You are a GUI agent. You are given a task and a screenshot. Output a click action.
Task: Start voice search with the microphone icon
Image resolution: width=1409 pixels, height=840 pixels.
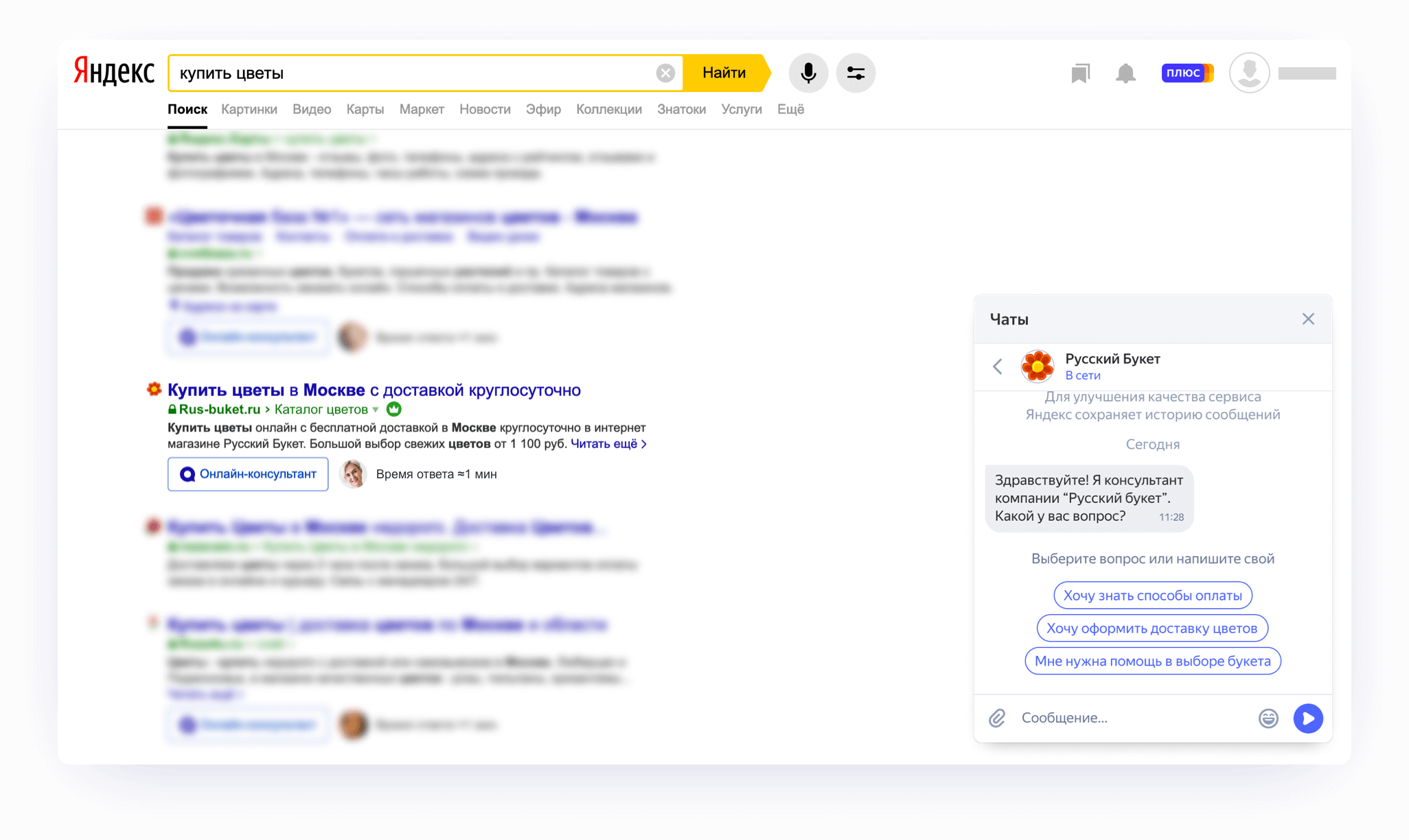click(808, 73)
